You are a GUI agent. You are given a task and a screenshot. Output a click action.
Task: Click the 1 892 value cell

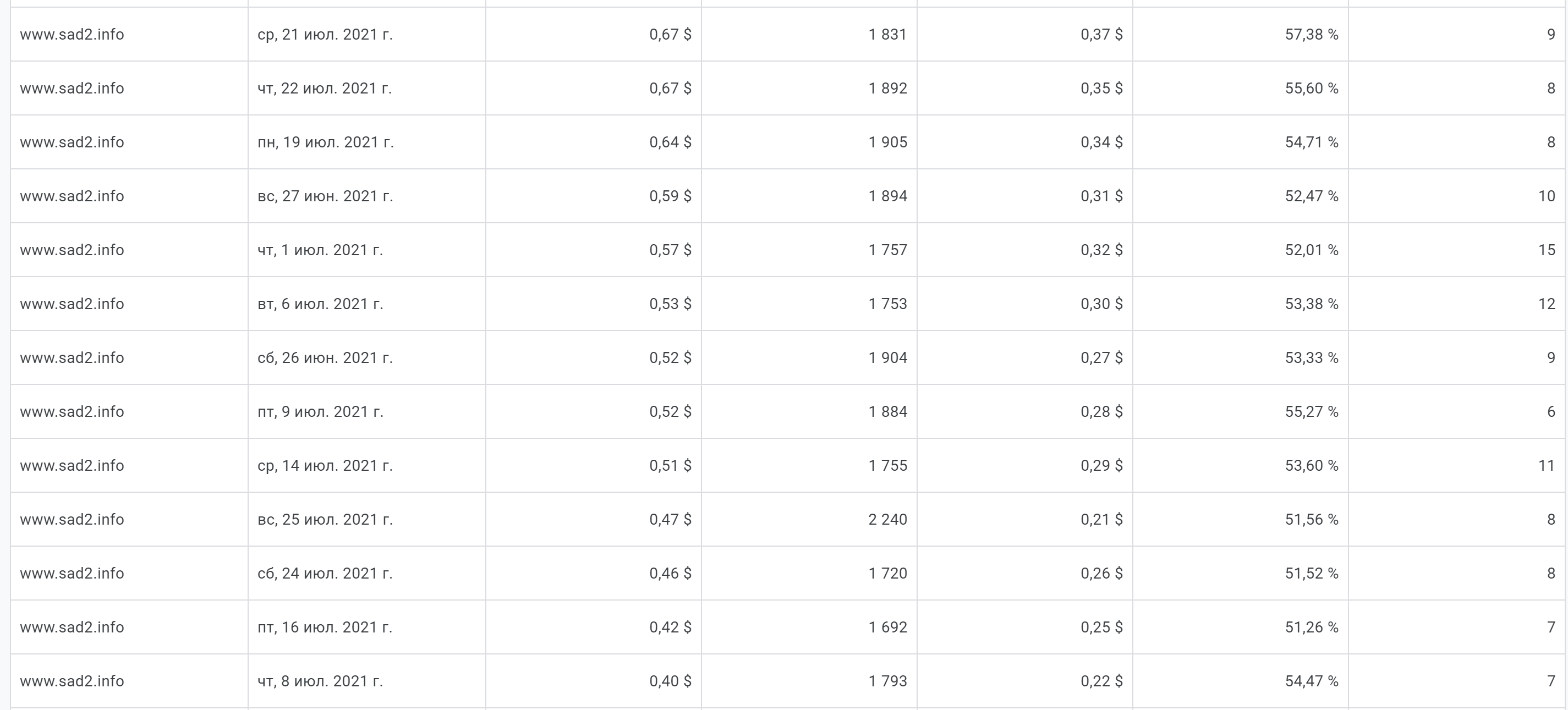pos(887,88)
